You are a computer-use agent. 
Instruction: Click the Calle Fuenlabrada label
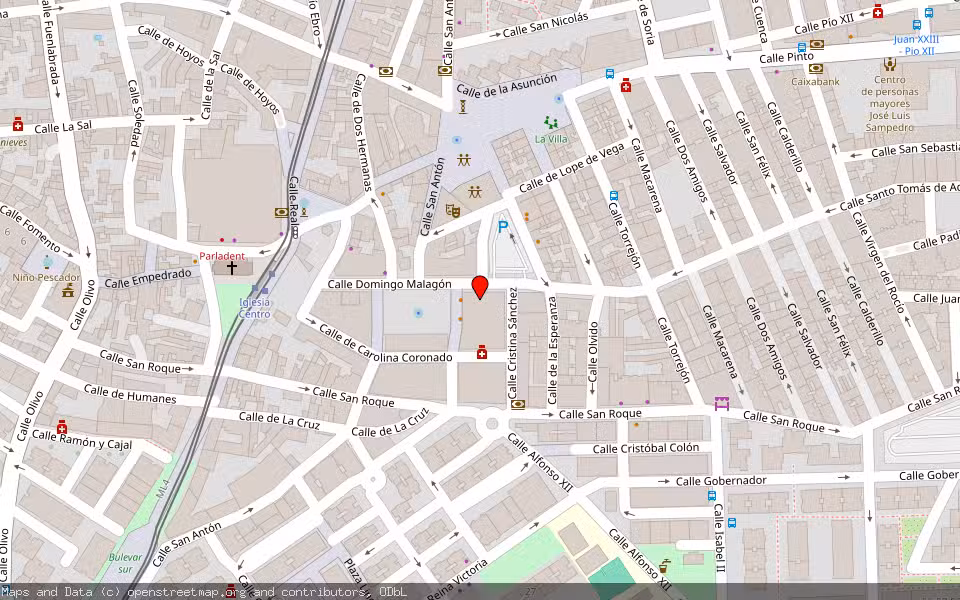point(51,44)
